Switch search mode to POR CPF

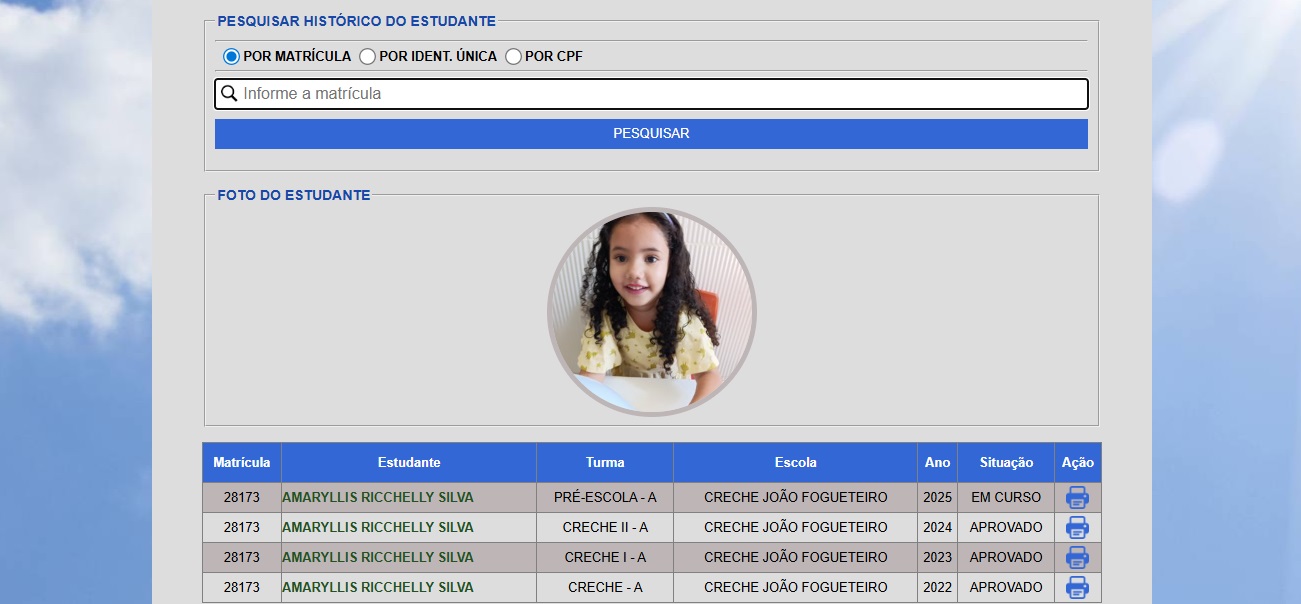514,57
